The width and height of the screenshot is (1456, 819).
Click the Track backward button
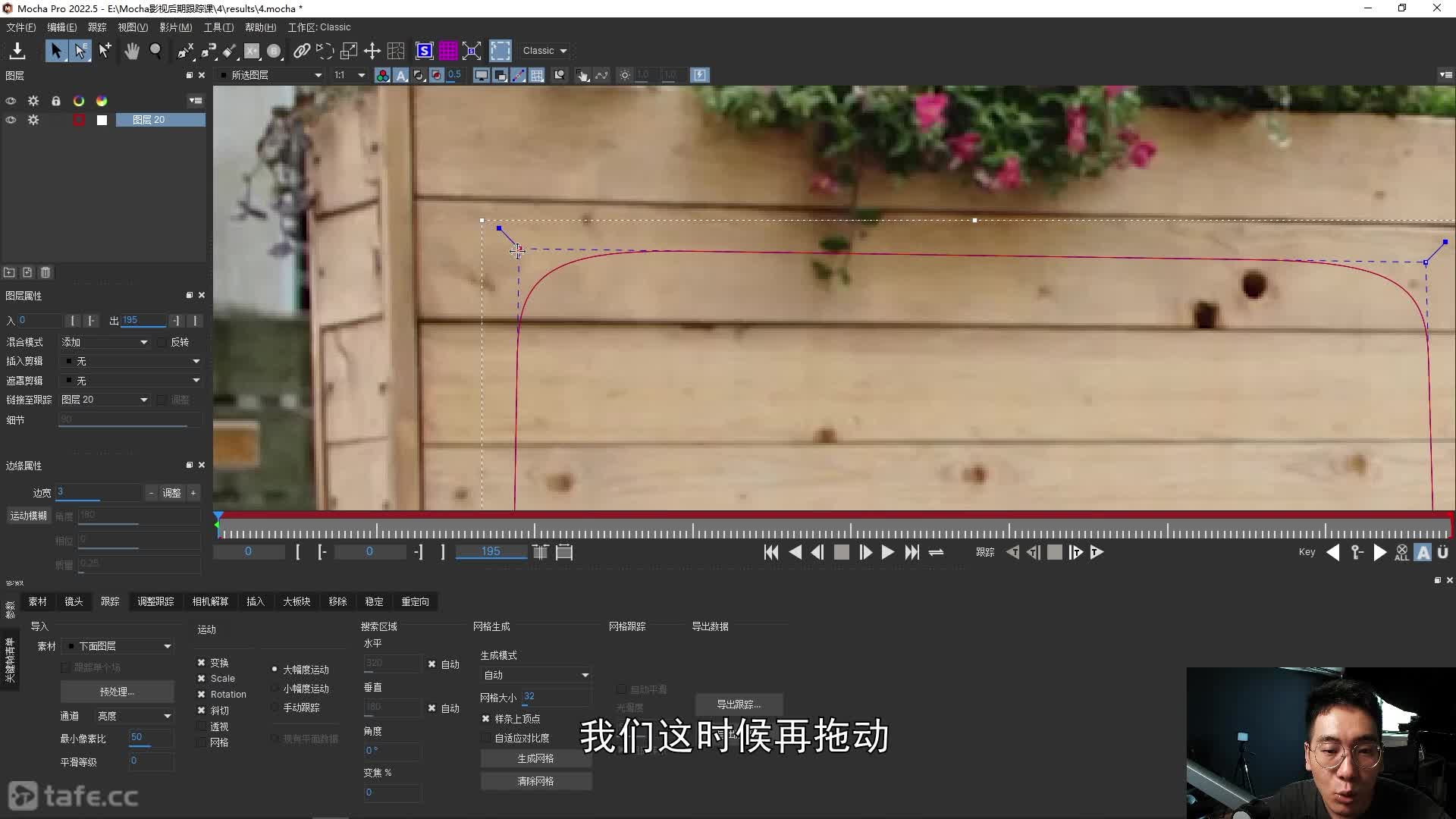click(1012, 553)
